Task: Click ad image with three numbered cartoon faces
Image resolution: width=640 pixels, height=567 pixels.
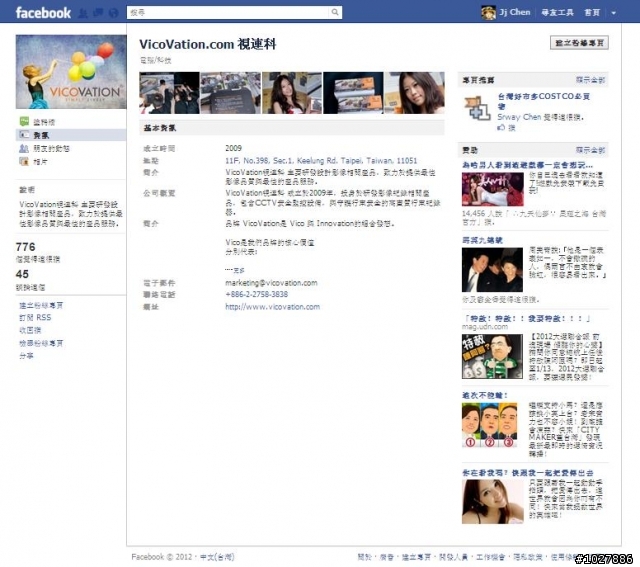Action: pos(489,425)
